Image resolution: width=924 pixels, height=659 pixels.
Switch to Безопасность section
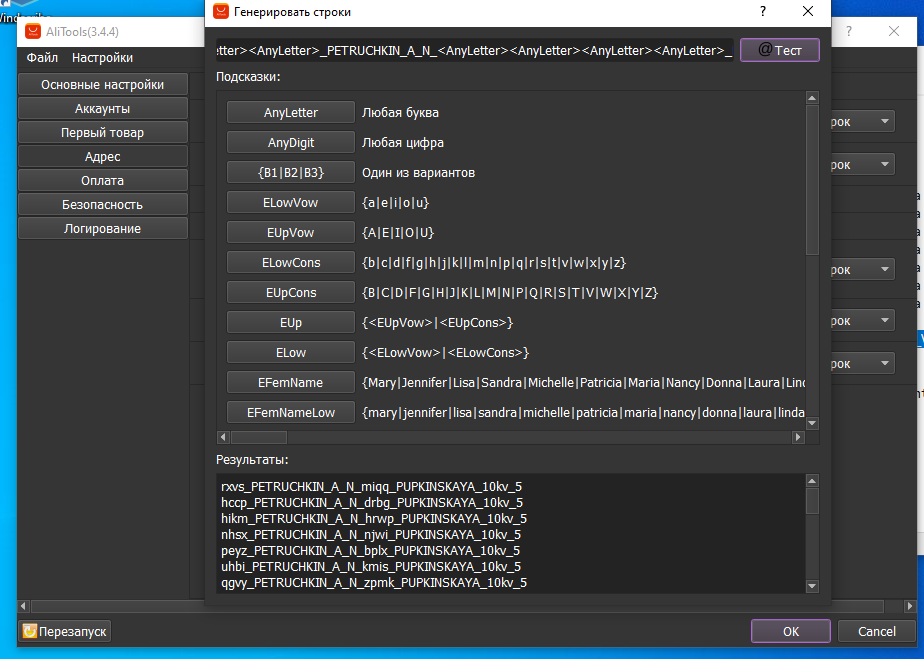[x=103, y=205]
